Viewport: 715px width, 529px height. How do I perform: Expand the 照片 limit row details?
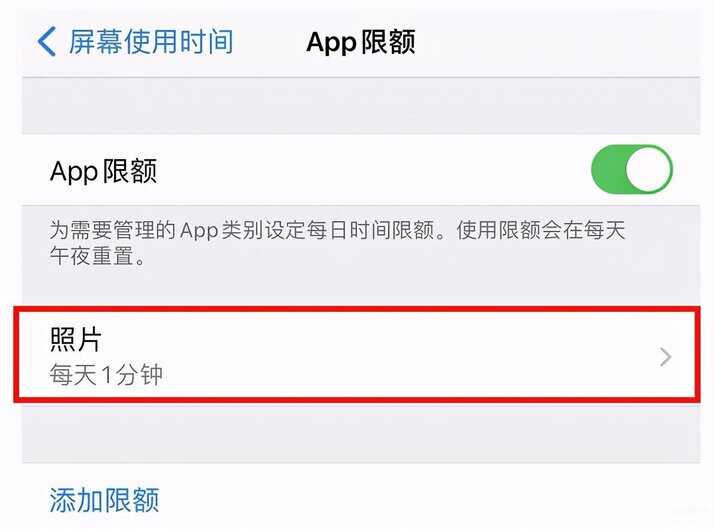(357, 355)
